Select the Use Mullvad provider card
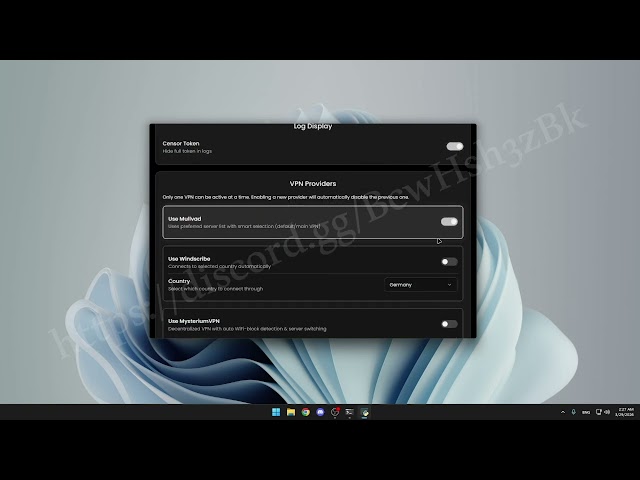This screenshot has width=640, height=480. 300,222
